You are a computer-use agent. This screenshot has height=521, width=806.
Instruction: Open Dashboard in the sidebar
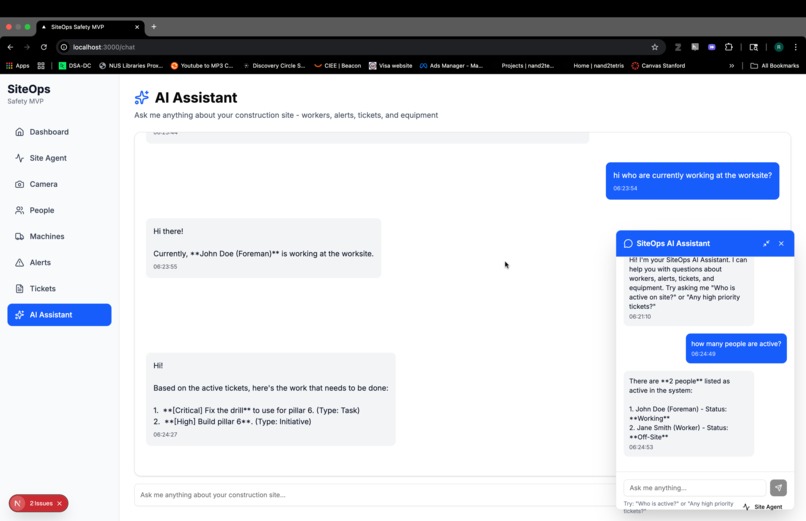(59, 132)
